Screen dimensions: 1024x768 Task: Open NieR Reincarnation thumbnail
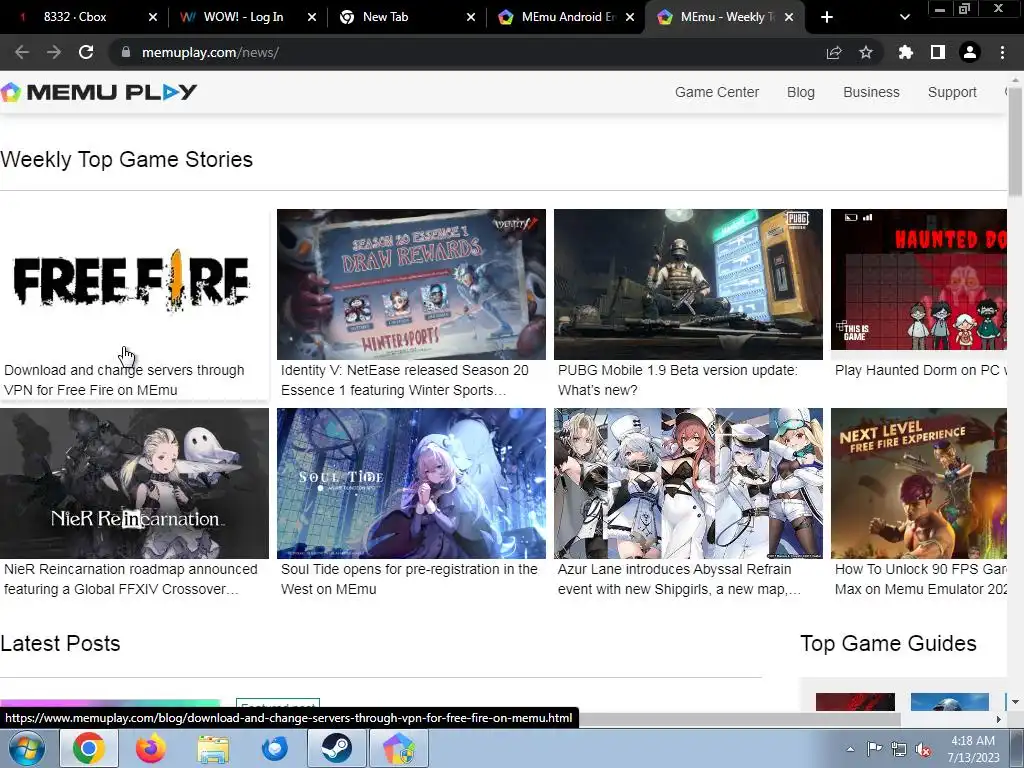tap(134, 483)
